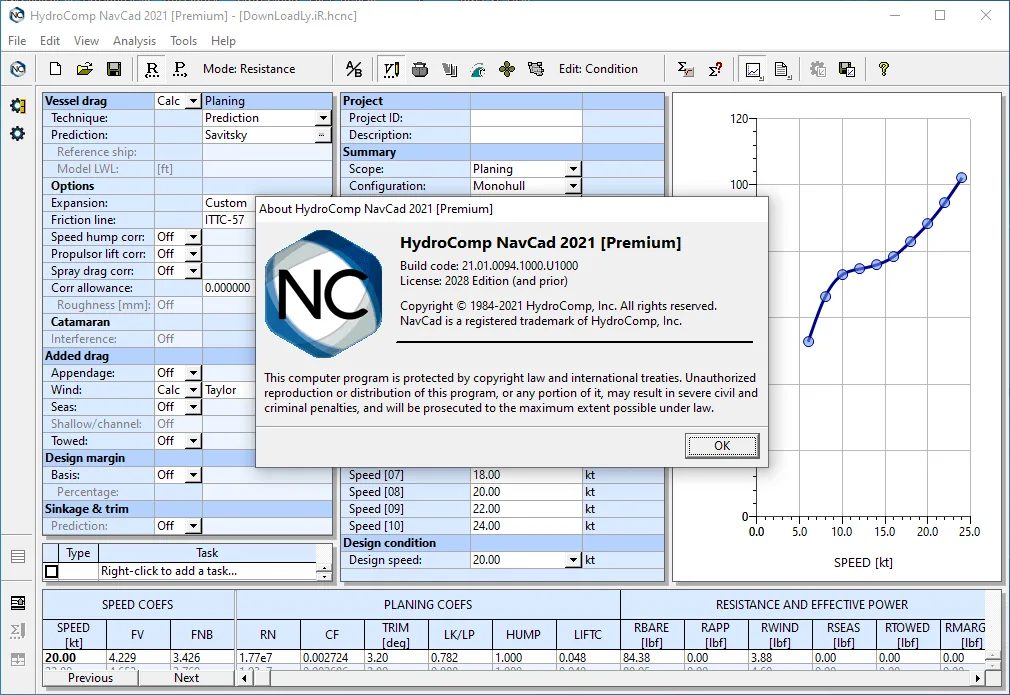
Task: Open the Wind Calc dropdown arrow
Action: click(193, 390)
